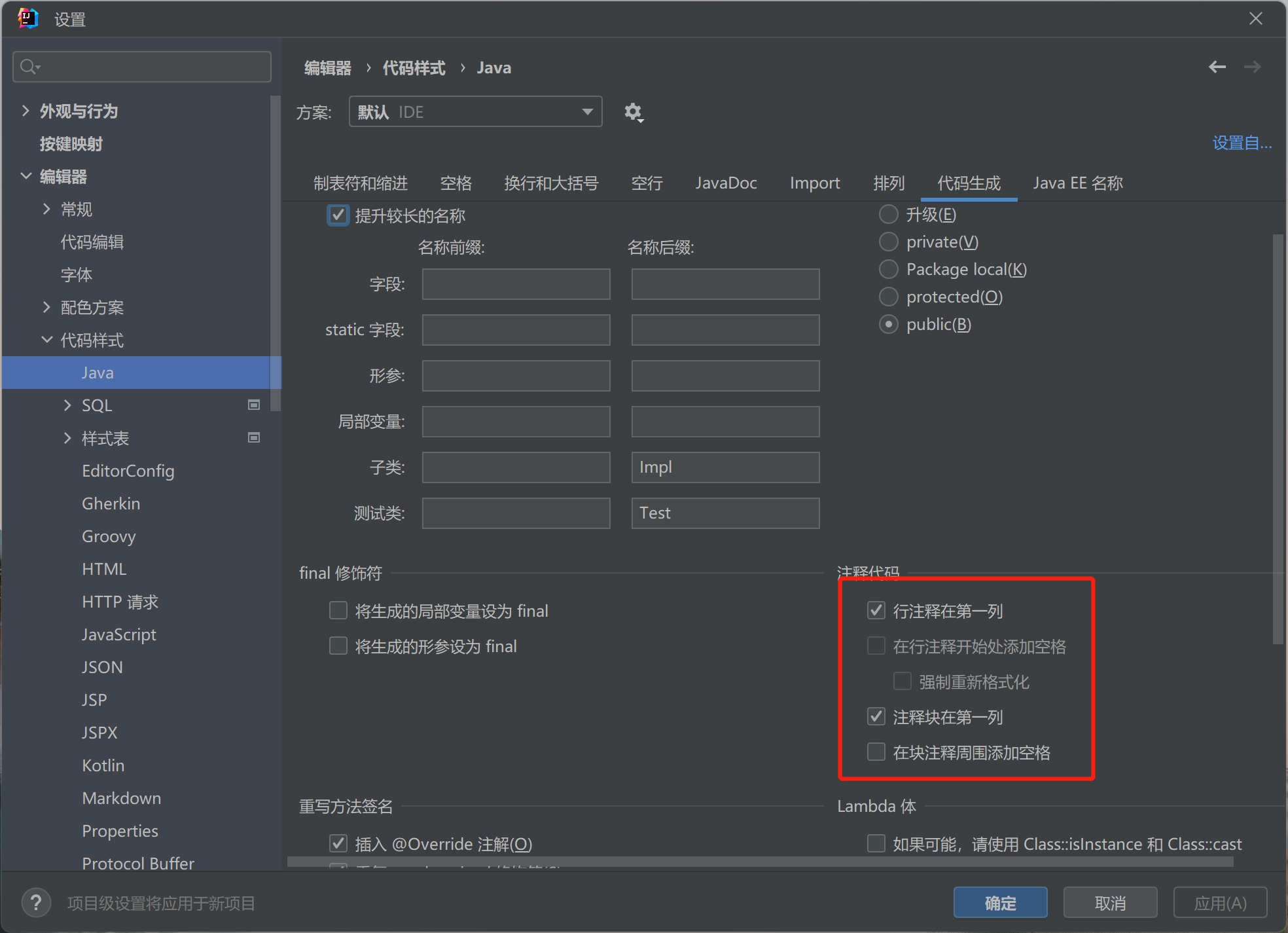The width and height of the screenshot is (1288, 933).
Task: Expand the 外观与行为 tree node
Action: click(26, 111)
